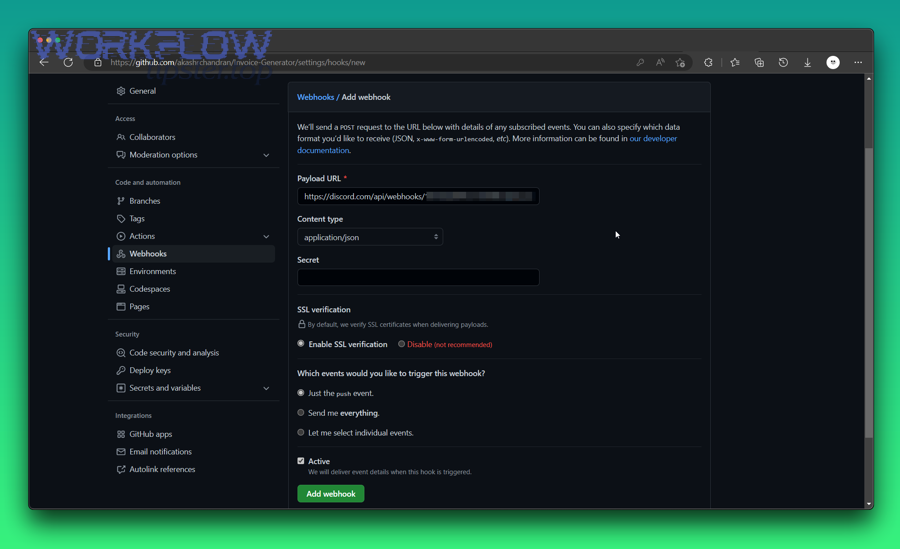Open the browser history icon

783,62
